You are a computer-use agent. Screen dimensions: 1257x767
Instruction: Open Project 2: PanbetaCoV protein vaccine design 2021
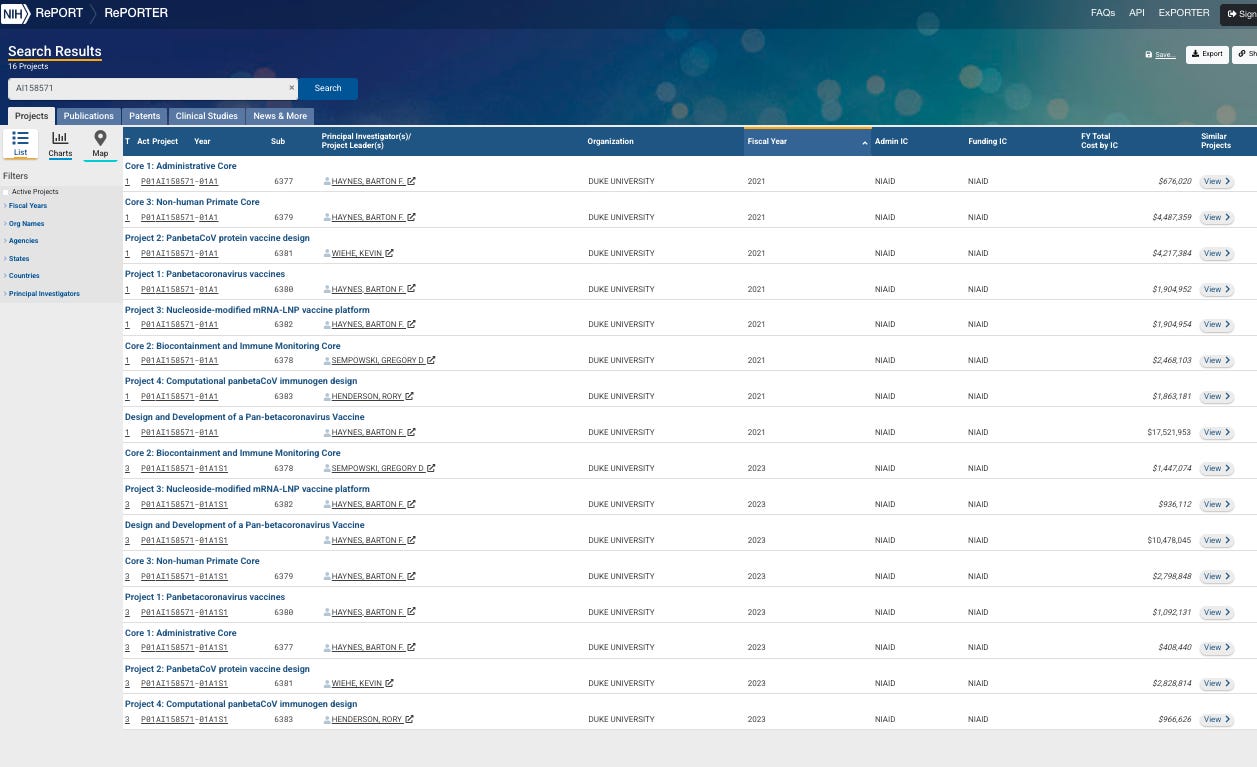(x=217, y=238)
